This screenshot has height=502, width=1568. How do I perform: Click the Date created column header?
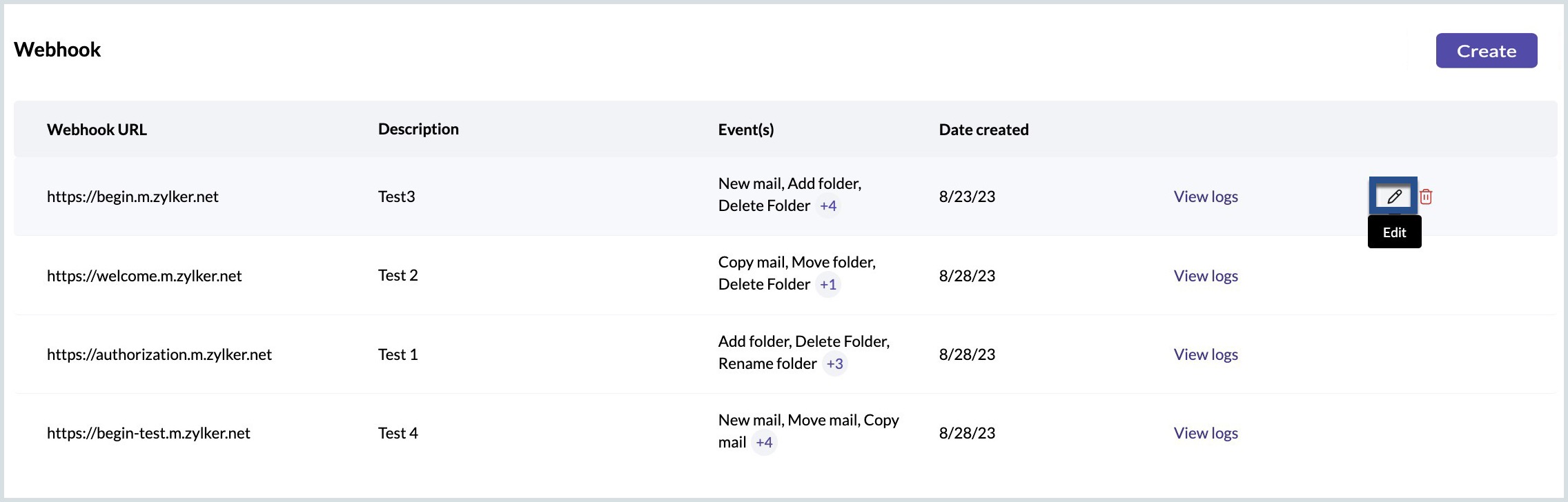(983, 130)
